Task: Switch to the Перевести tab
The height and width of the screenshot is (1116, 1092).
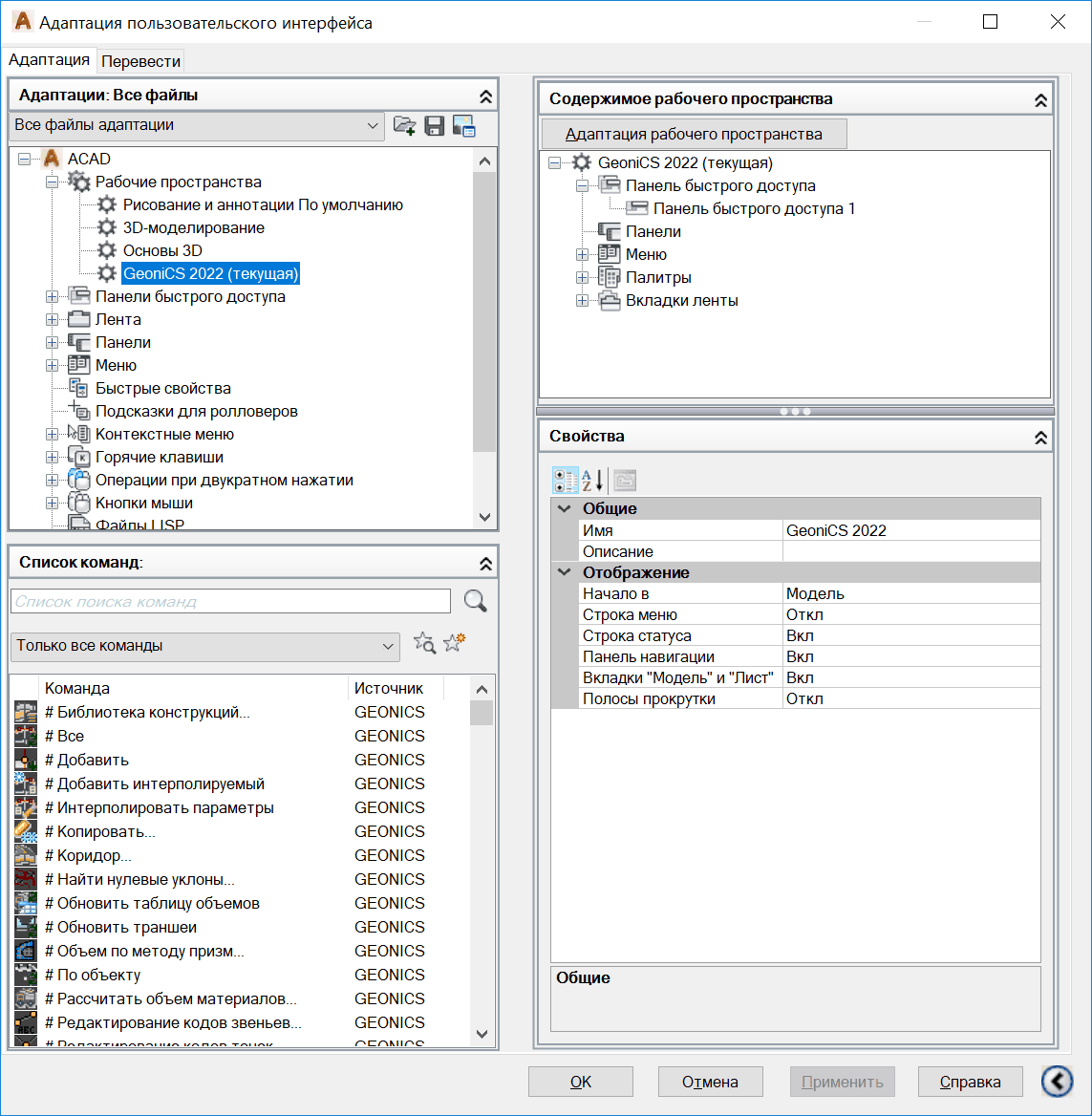Action: click(141, 61)
